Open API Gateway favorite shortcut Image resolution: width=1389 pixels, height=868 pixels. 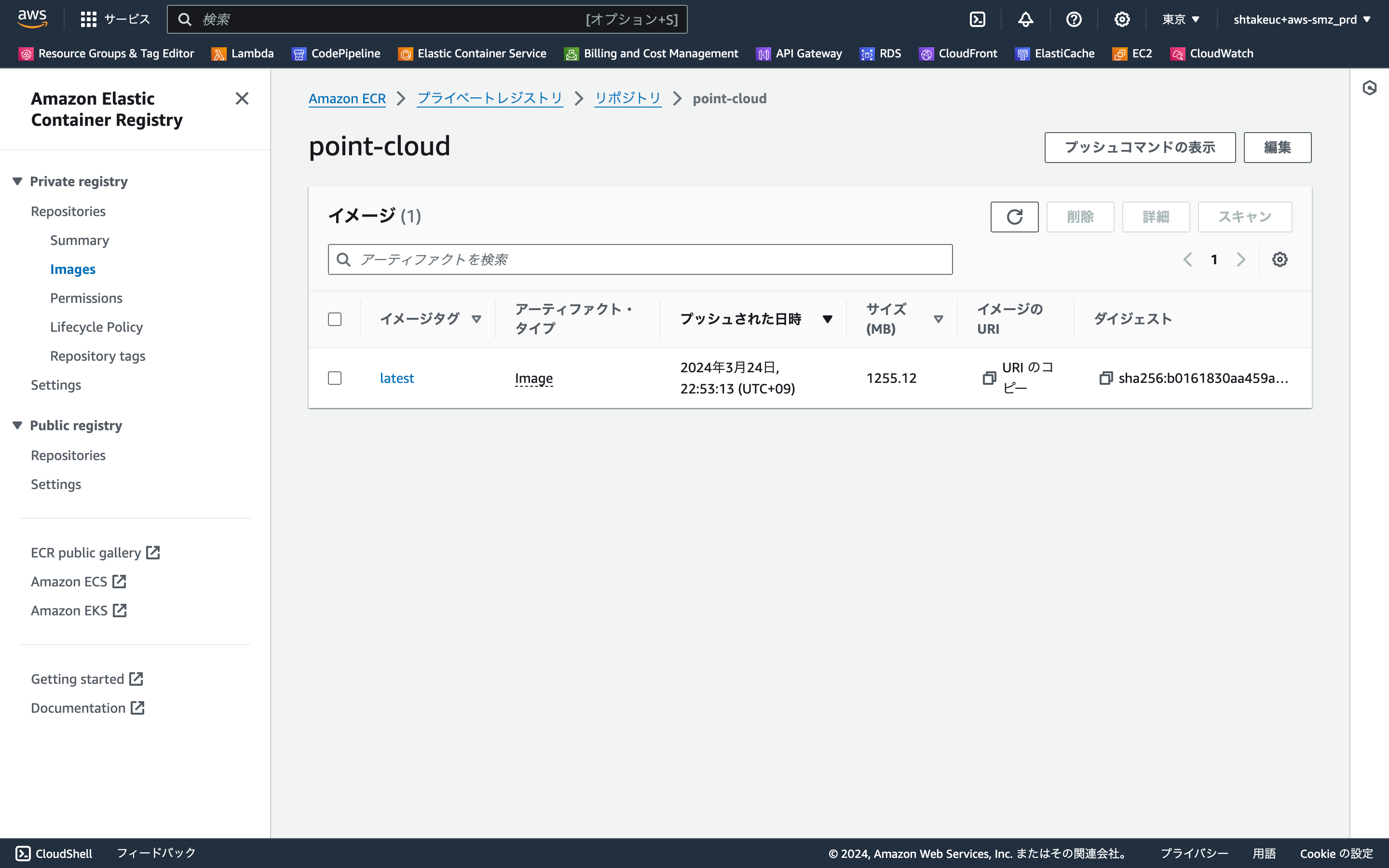[800, 54]
